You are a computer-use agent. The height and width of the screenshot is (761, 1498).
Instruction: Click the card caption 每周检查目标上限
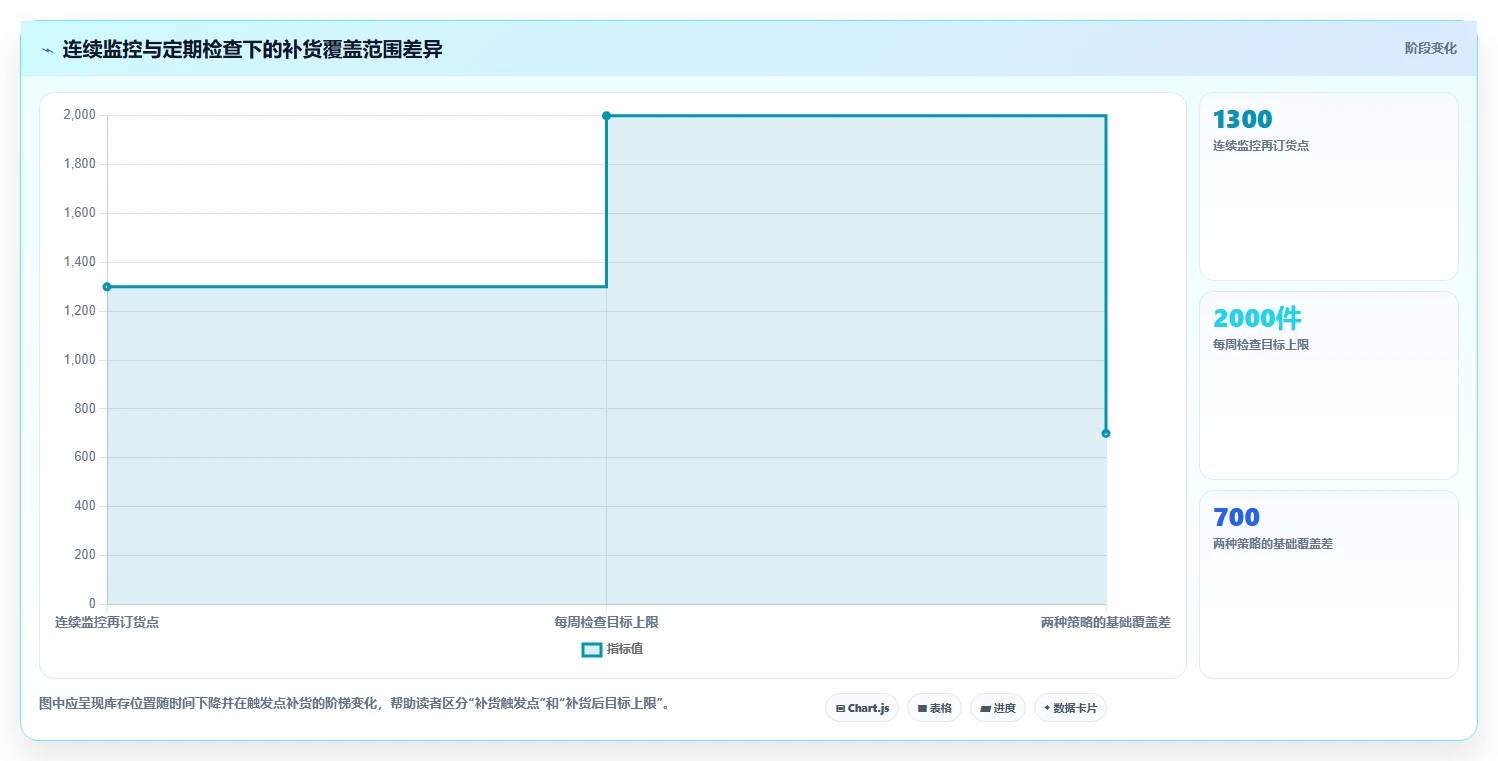tap(1261, 345)
